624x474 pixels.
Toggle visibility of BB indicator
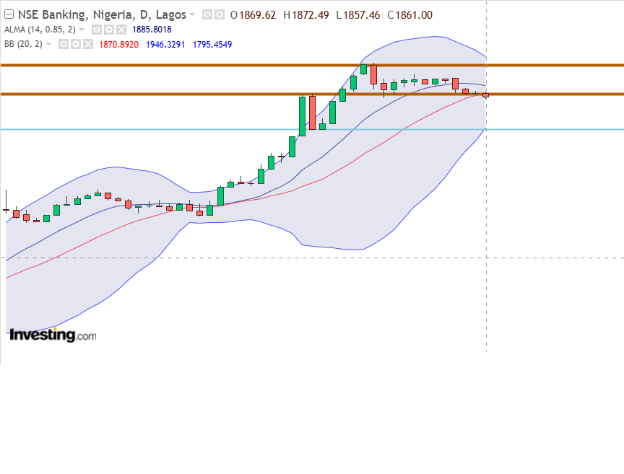pyautogui.click(x=61, y=44)
